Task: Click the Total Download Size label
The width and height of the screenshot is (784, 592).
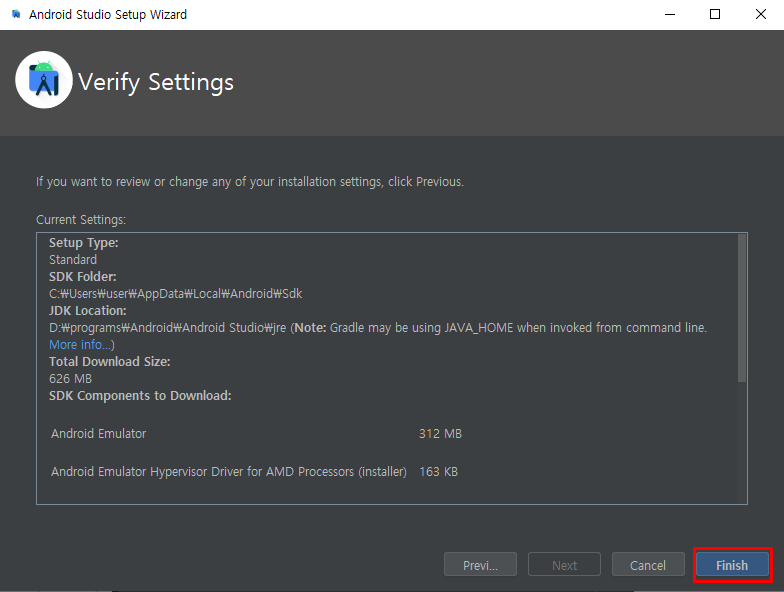Action: click(x=110, y=362)
